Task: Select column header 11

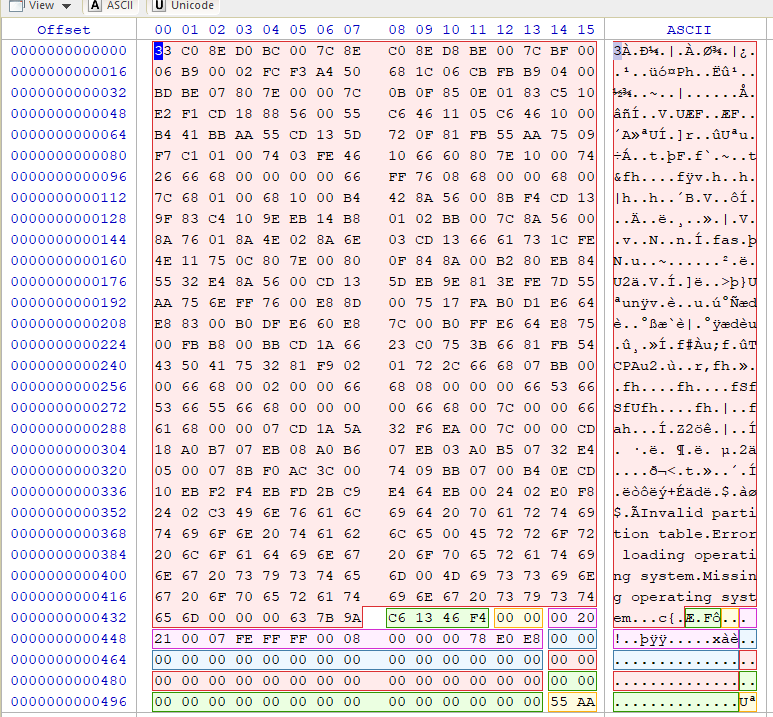Action: click(x=478, y=30)
